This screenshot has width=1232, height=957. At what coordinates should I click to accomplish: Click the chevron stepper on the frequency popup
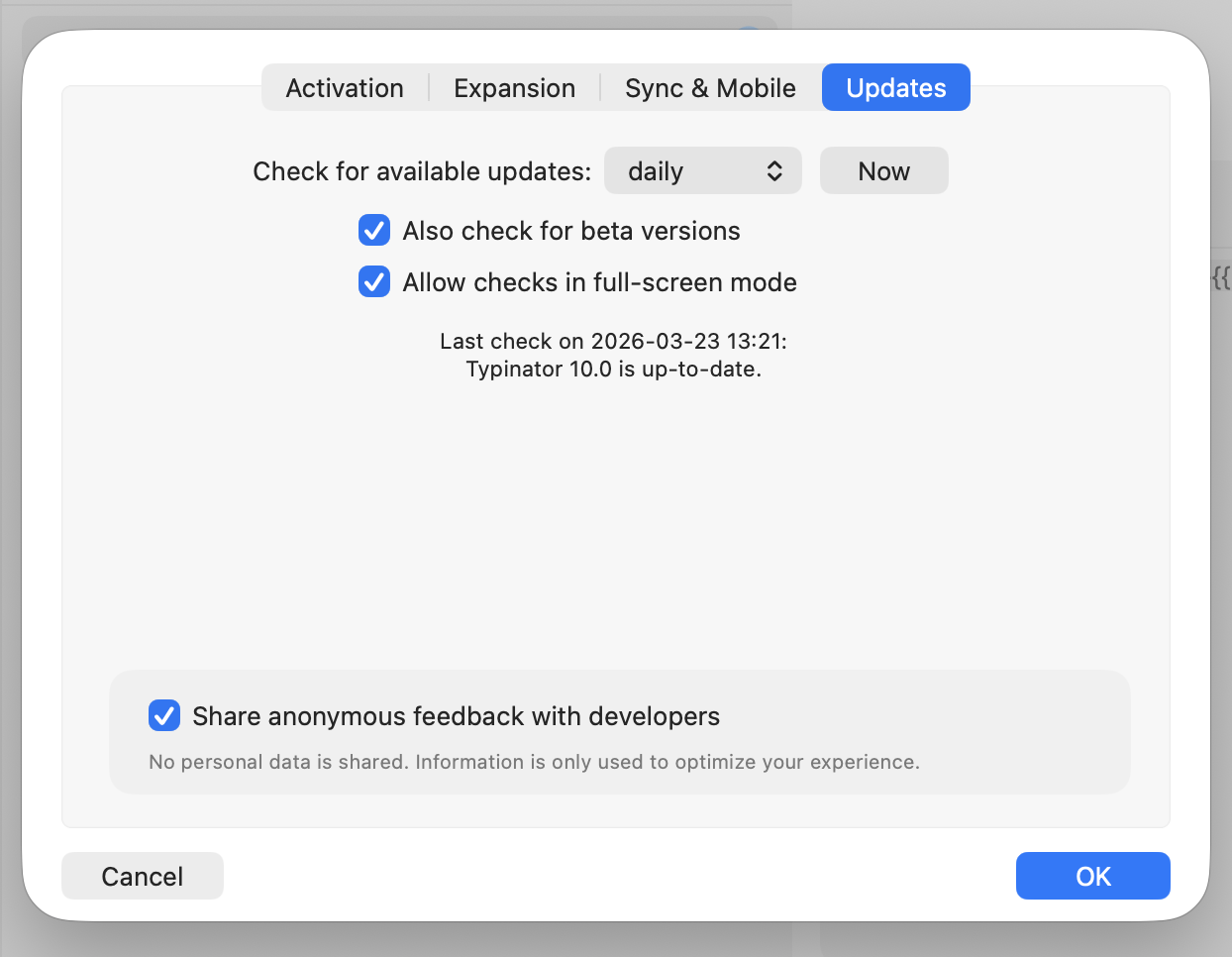tap(775, 170)
